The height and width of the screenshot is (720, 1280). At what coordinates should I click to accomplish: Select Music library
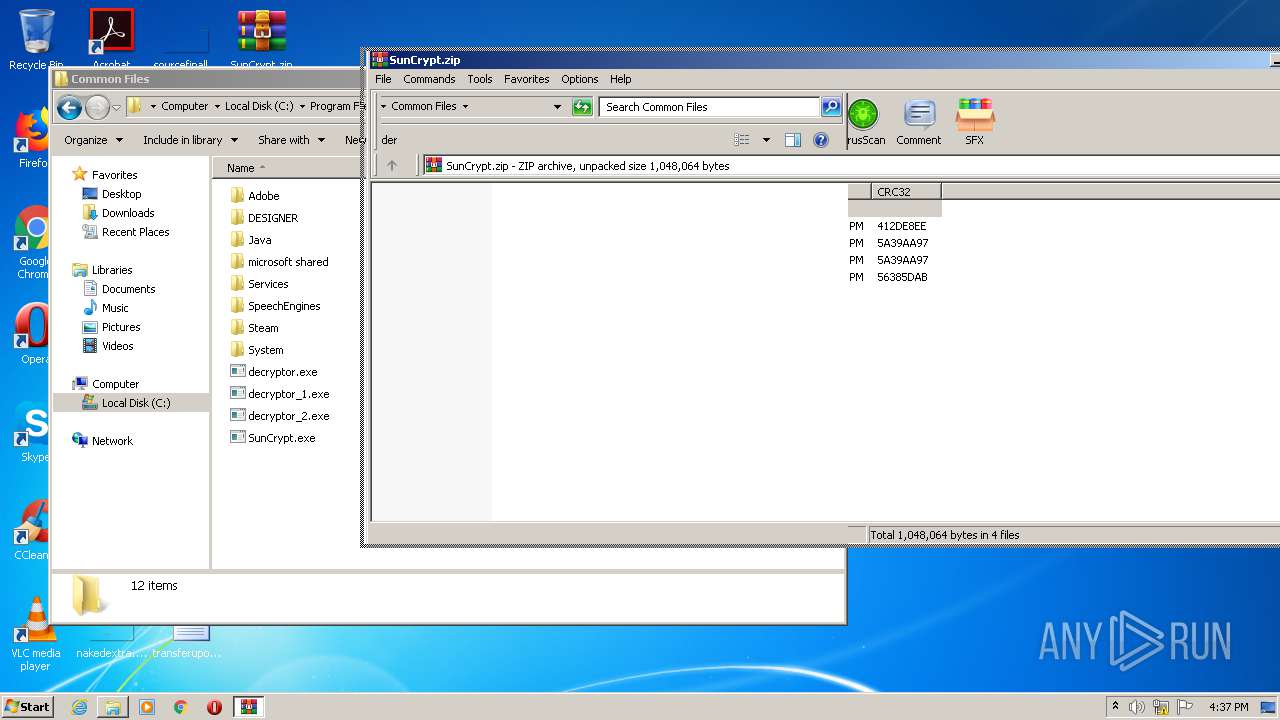point(115,308)
